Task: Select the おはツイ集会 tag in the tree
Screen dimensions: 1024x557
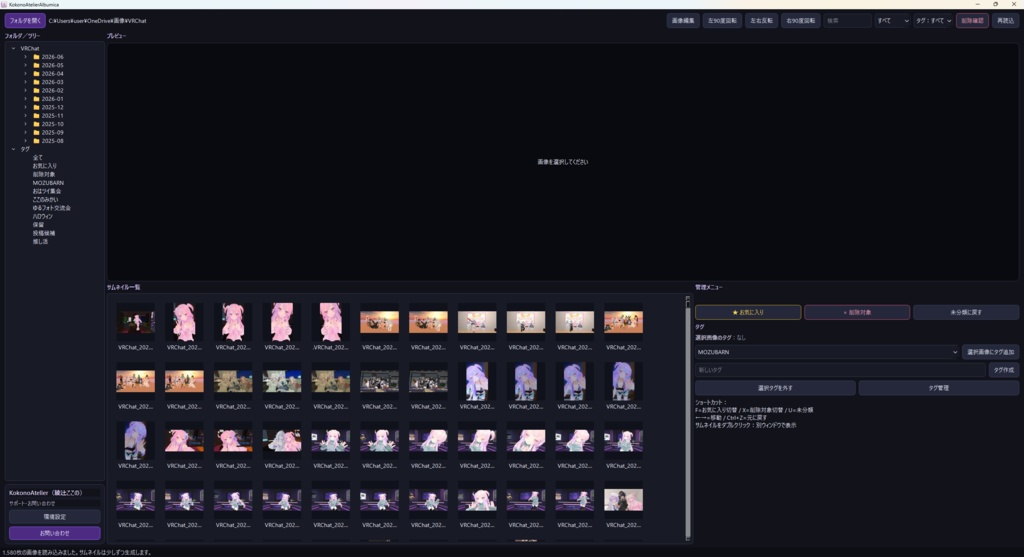Action: [x=47, y=191]
